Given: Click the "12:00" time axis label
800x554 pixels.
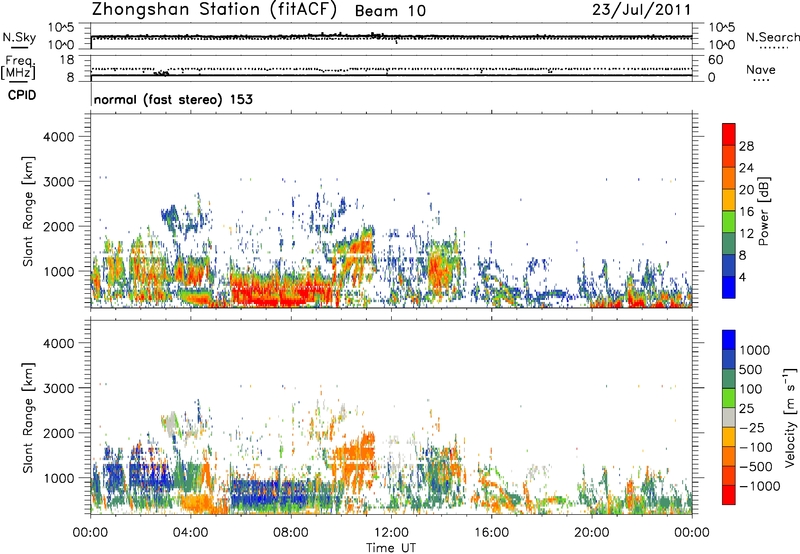Looking at the screenshot, I should click(391, 533).
